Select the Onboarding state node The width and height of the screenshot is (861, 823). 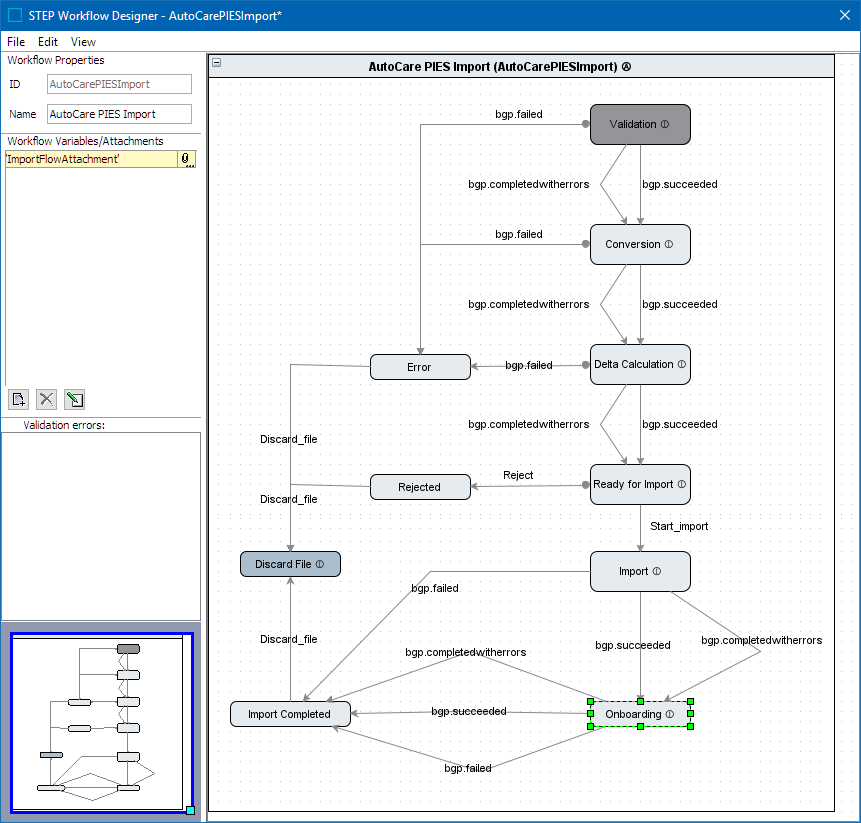(x=640, y=714)
